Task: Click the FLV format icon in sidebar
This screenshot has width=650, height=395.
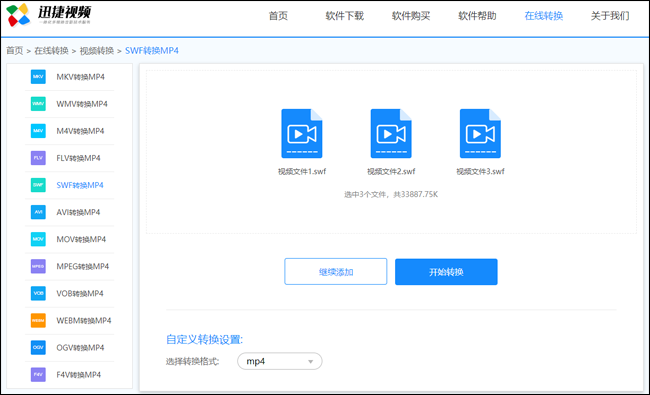Action: click(38, 158)
